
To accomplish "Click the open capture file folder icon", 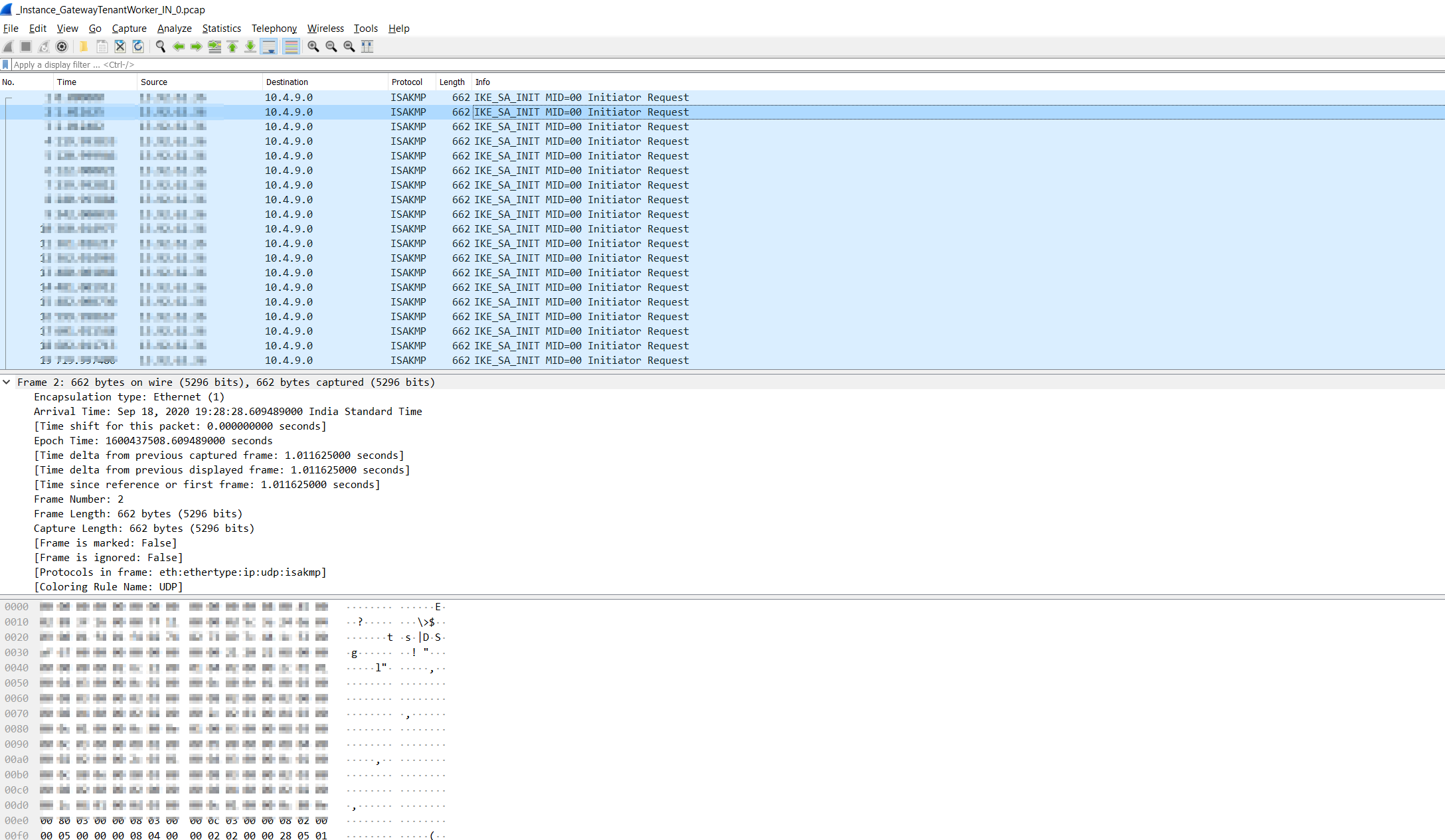I will [84, 46].
